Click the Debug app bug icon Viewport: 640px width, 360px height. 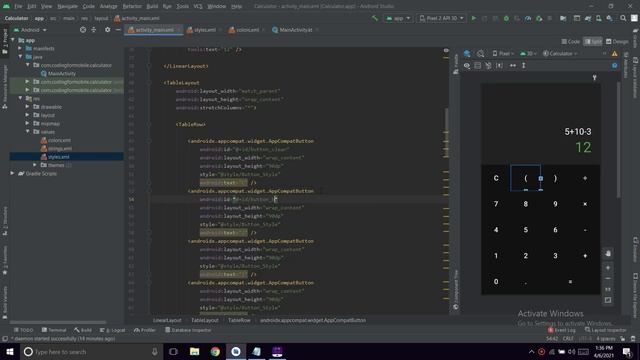pos(506,18)
